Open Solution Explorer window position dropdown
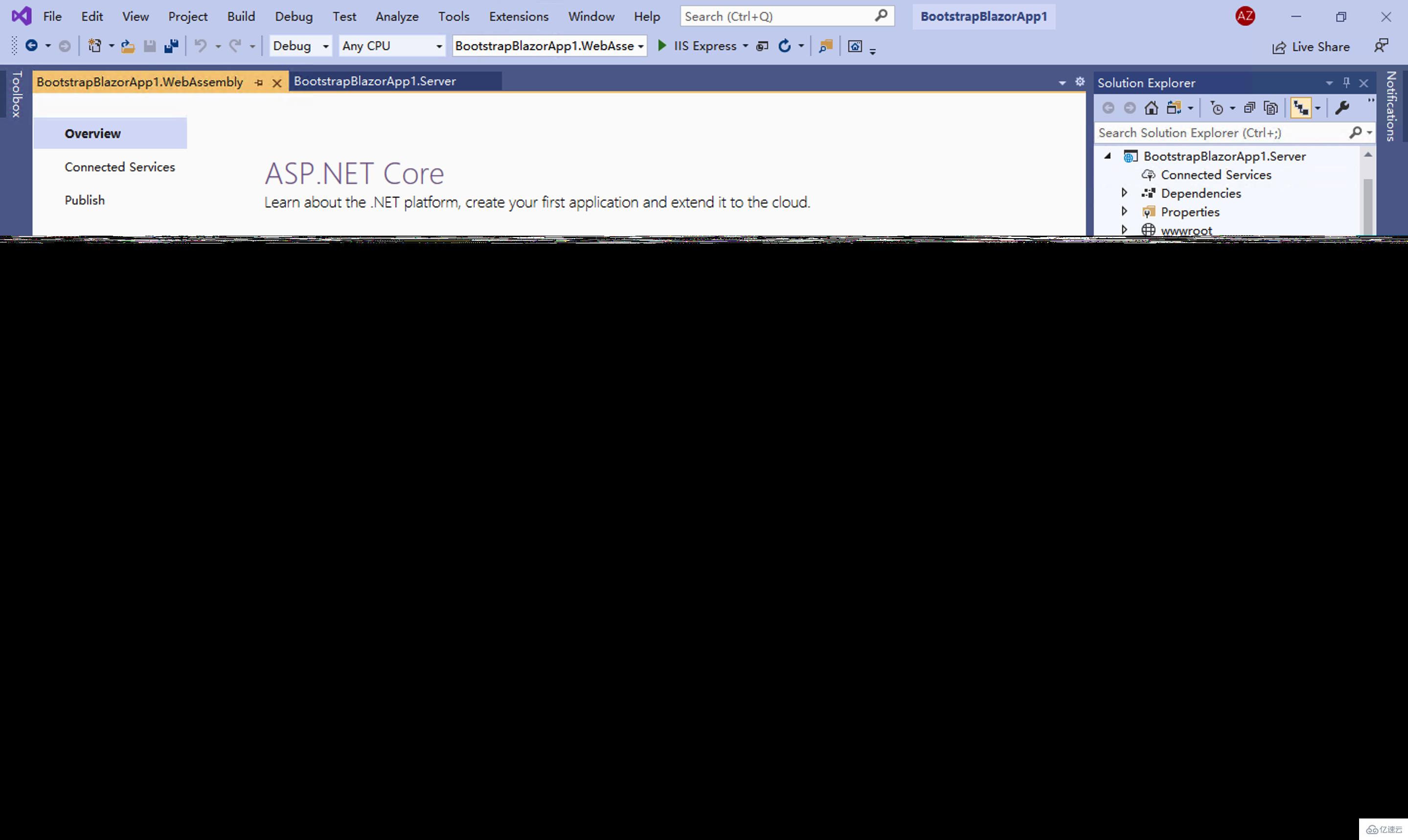1408x840 pixels. coord(1329,83)
